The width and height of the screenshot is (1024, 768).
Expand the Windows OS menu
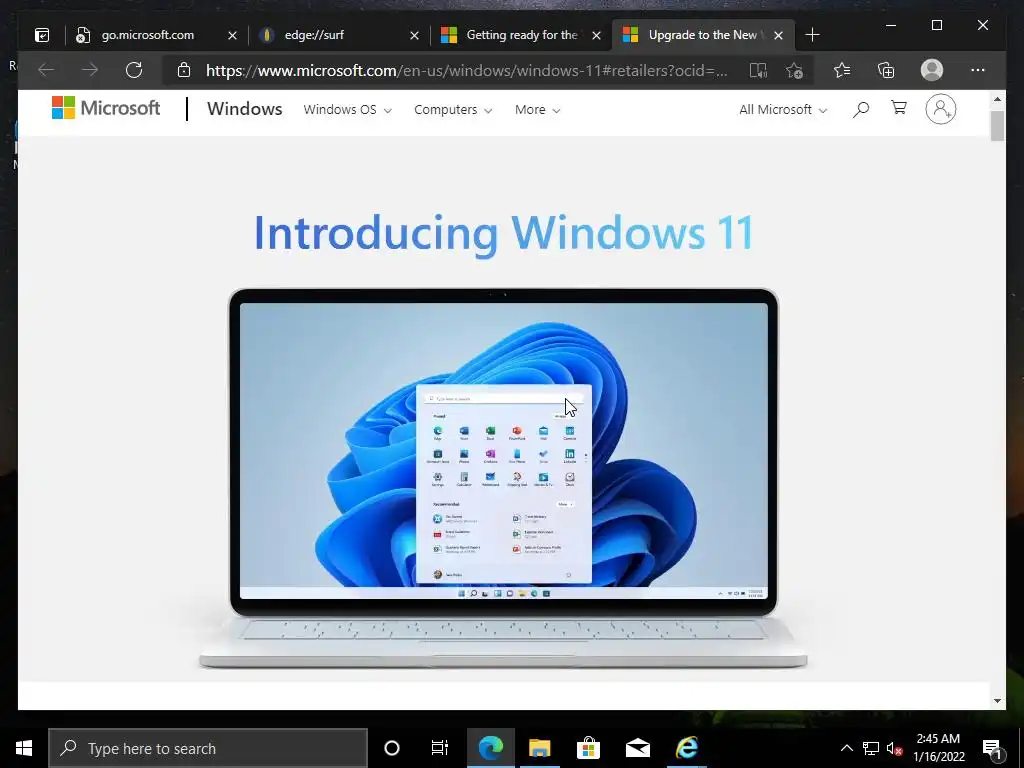347,110
